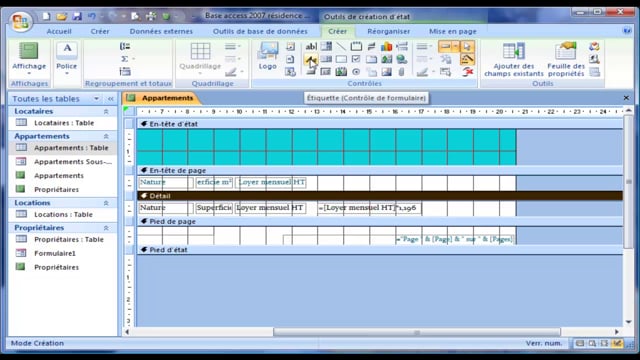Image resolution: width=640 pixels, height=360 pixels.
Task: Open the Police dropdown
Action: pyautogui.click(x=67, y=60)
